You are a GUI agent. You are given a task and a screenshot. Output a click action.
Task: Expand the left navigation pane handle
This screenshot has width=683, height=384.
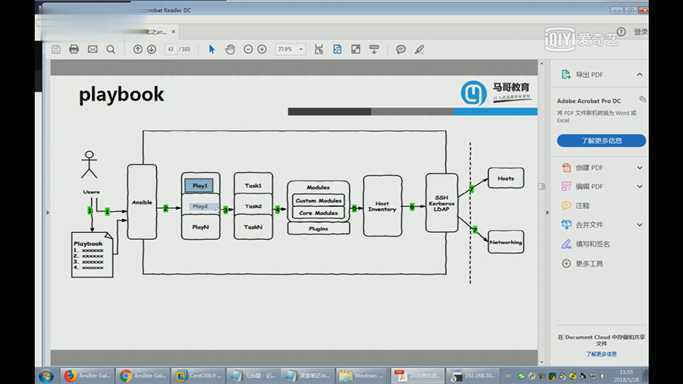[47, 212]
